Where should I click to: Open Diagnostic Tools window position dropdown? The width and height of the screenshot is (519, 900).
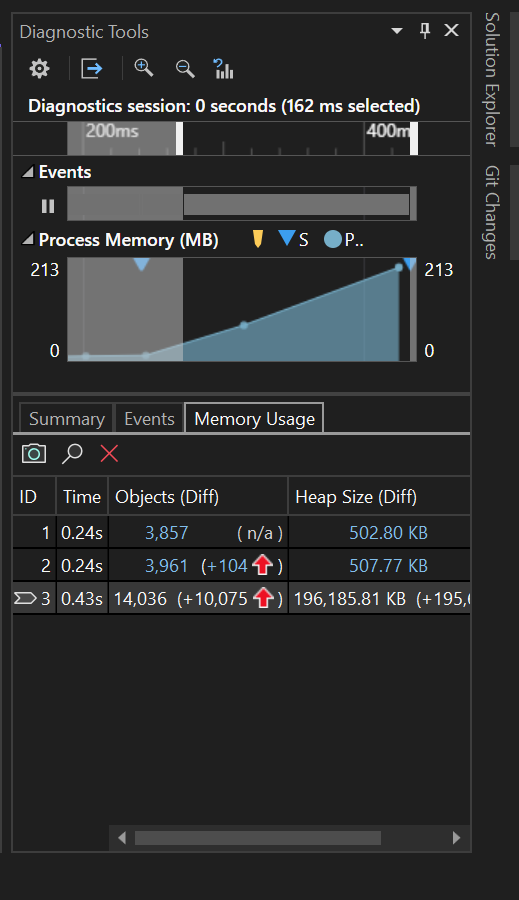click(397, 31)
